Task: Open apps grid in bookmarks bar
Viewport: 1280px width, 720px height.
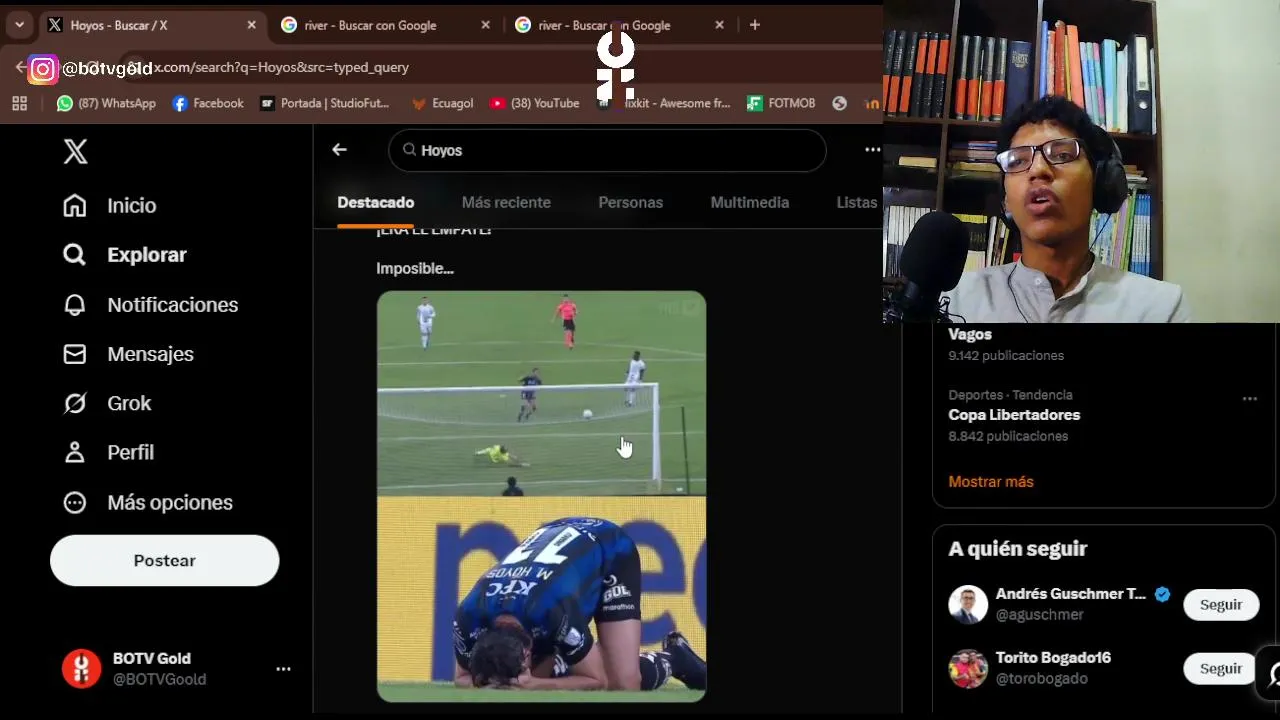Action: pos(19,103)
